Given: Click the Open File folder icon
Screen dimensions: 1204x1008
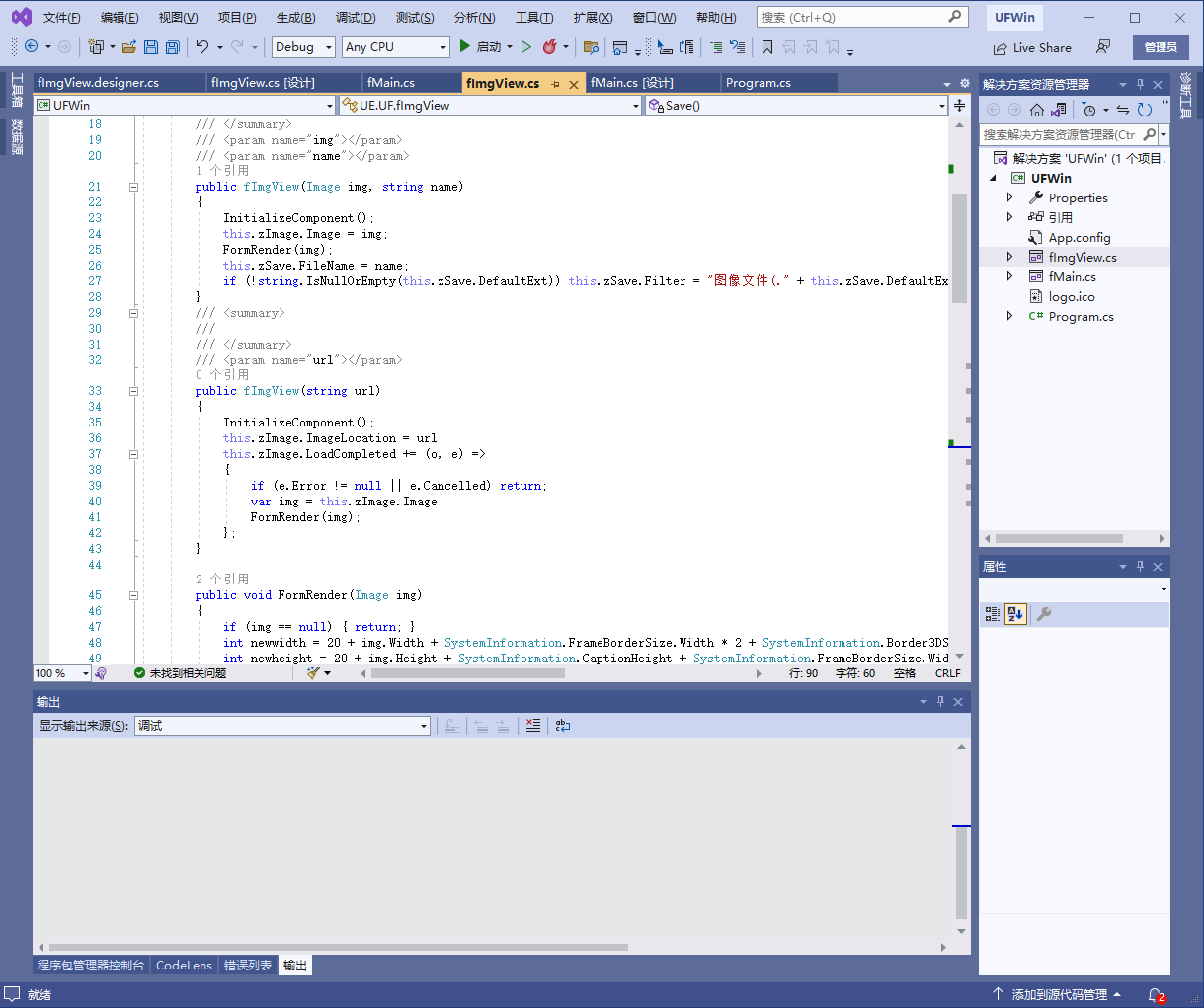Looking at the screenshot, I should click(128, 46).
